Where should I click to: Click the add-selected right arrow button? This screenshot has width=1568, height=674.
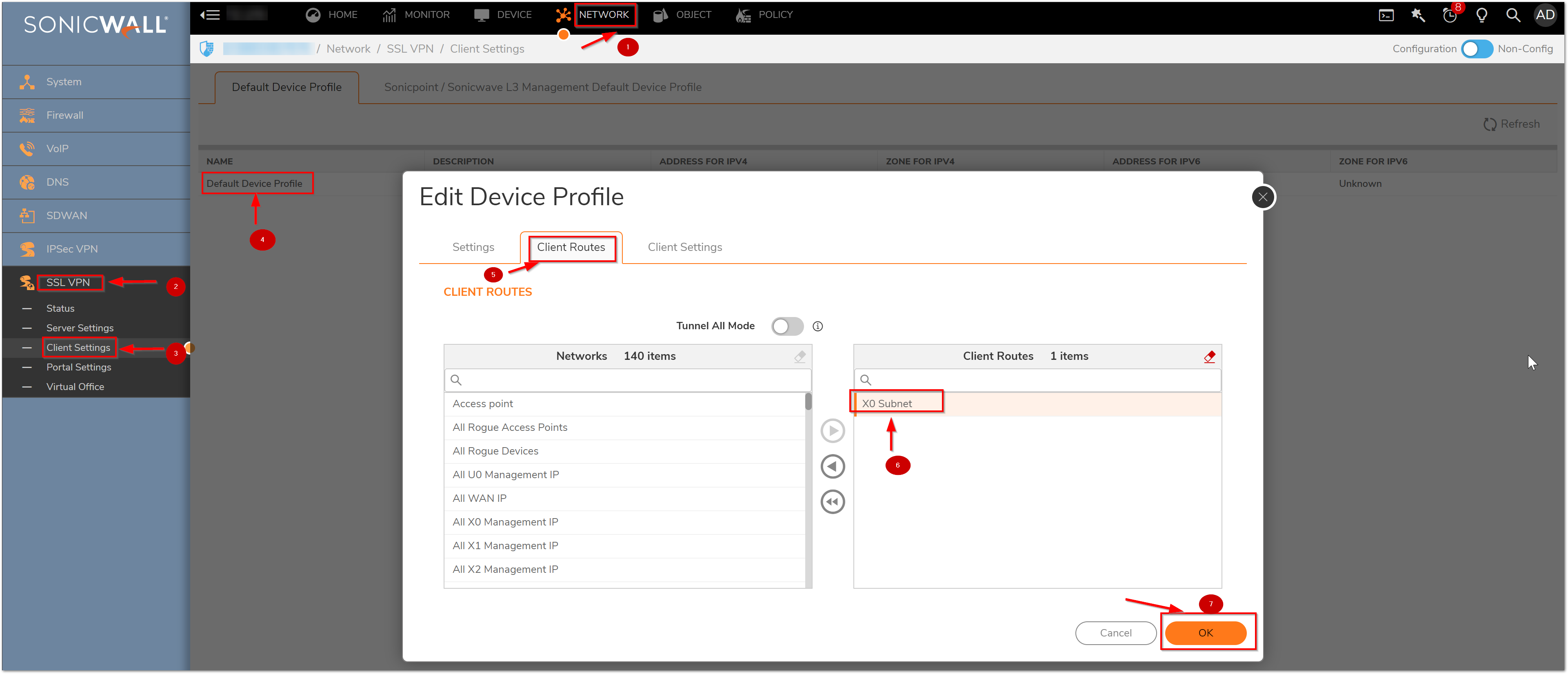(832, 431)
